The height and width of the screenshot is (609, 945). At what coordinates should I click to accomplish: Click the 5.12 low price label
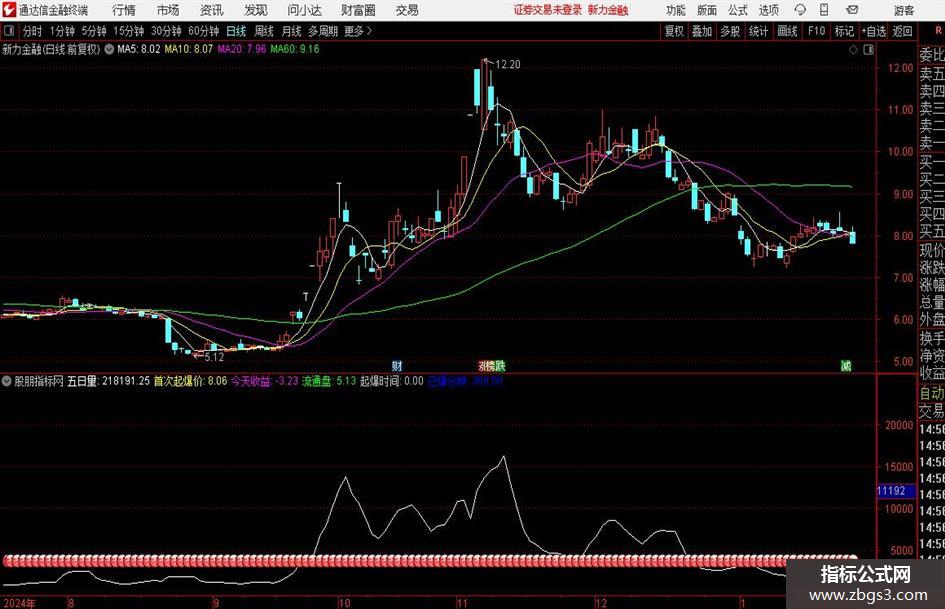pyautogui.click(x=214, y=357)
